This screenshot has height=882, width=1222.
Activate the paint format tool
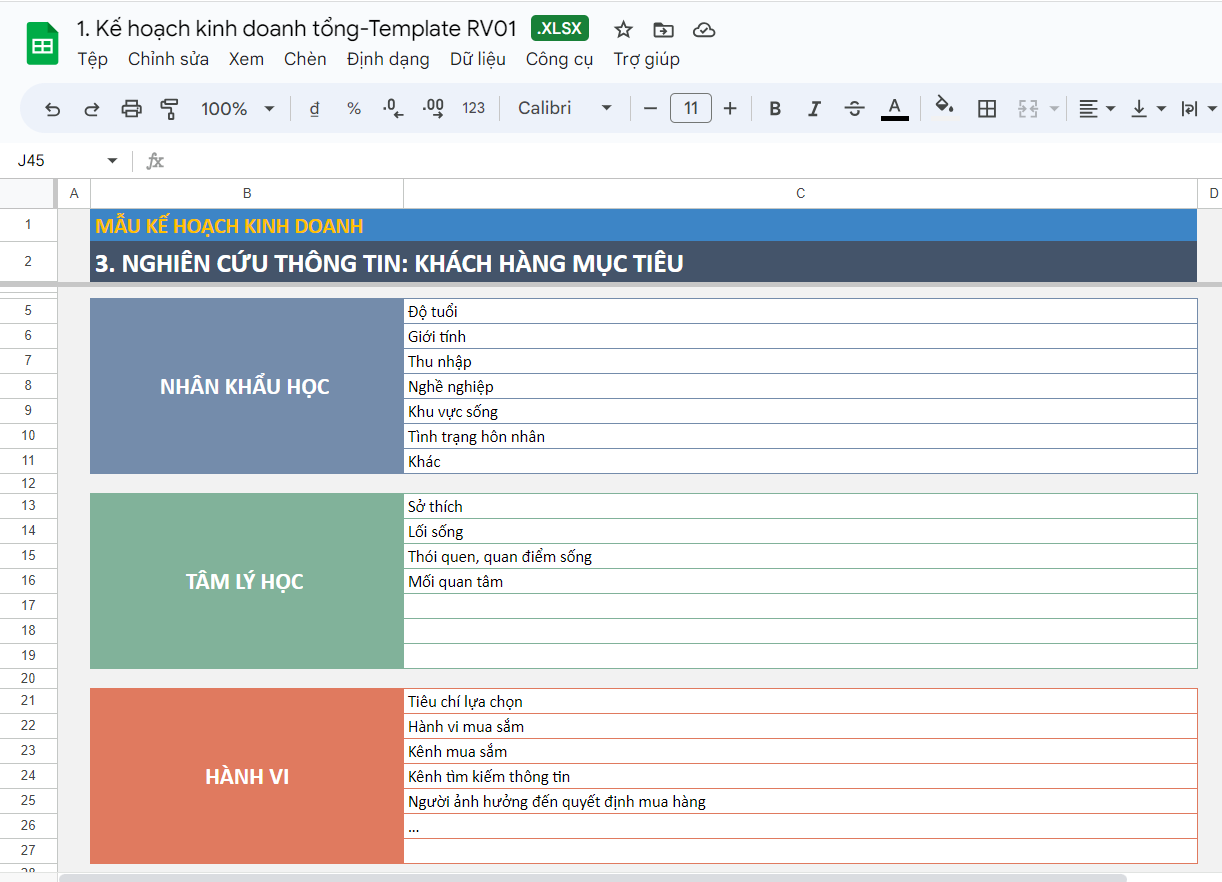coord(169,108)
